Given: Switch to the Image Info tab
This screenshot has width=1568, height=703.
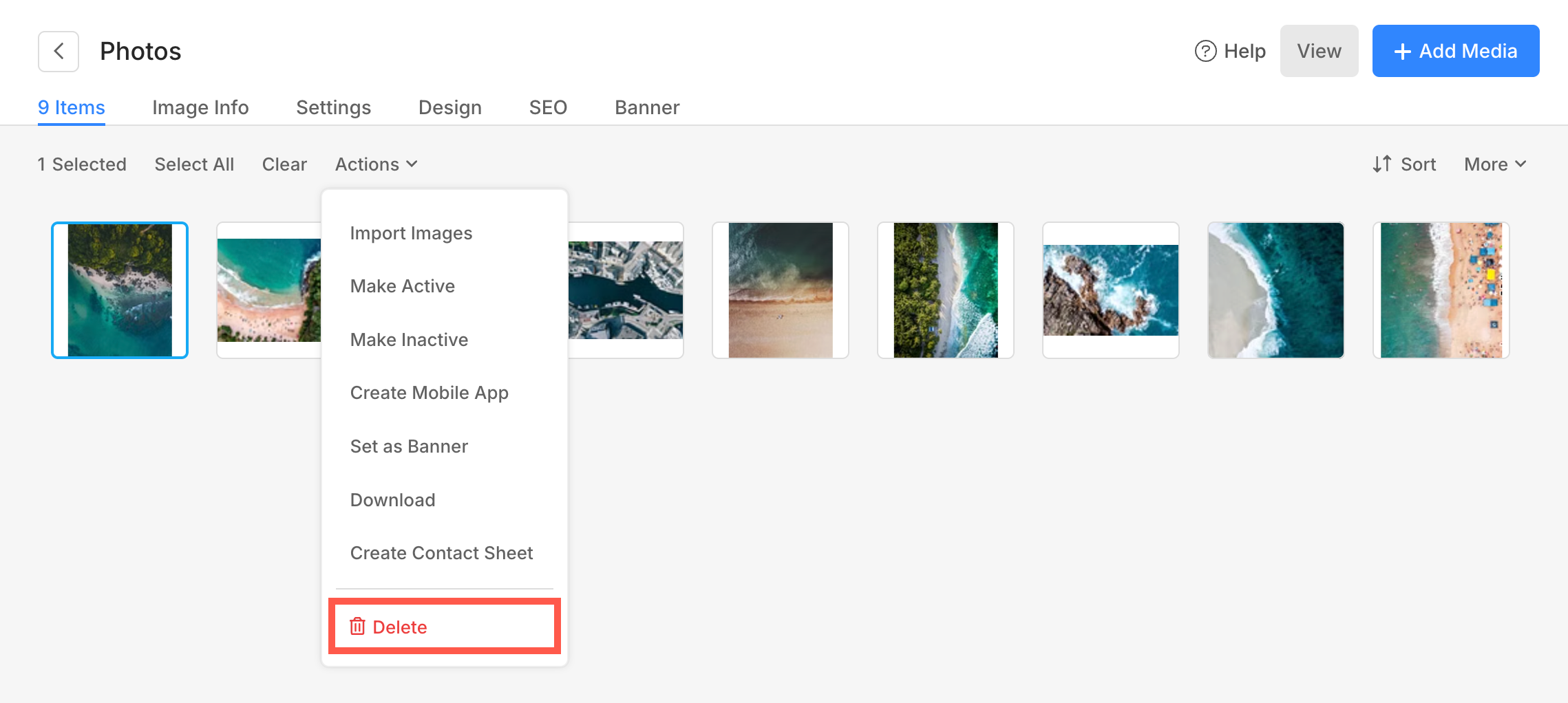Looking at the screenshot, I should pyautogui.click(x=200, y=107).
